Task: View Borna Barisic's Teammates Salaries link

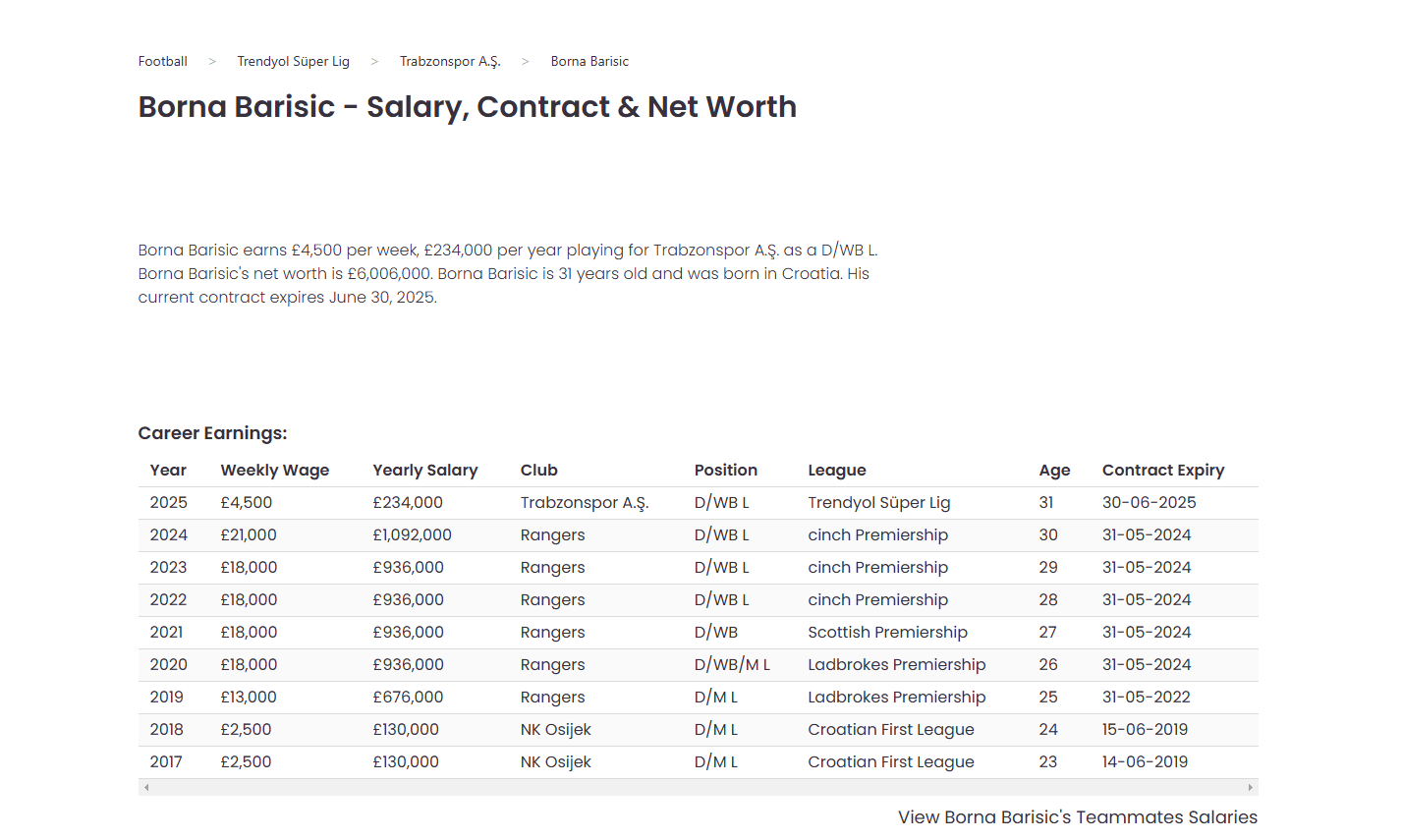Action: point(1077,817)
